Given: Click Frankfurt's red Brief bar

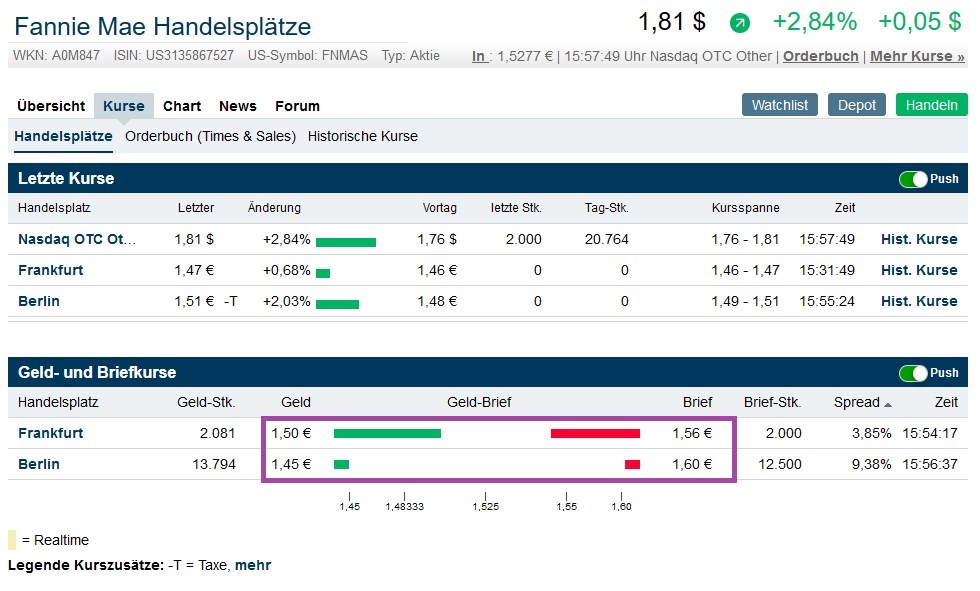Looking at the screenshot, I should (x=596, y=433).
